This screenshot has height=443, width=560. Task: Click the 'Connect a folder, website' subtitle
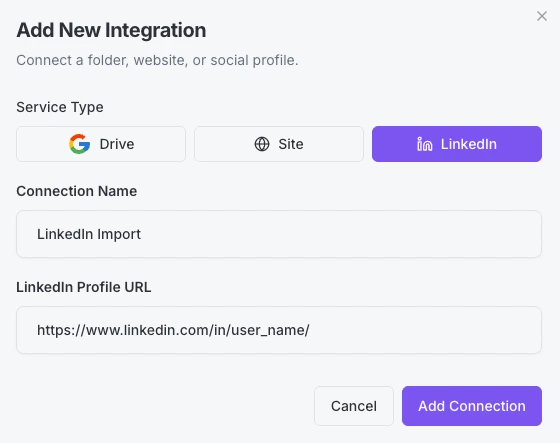click(157, 60)
